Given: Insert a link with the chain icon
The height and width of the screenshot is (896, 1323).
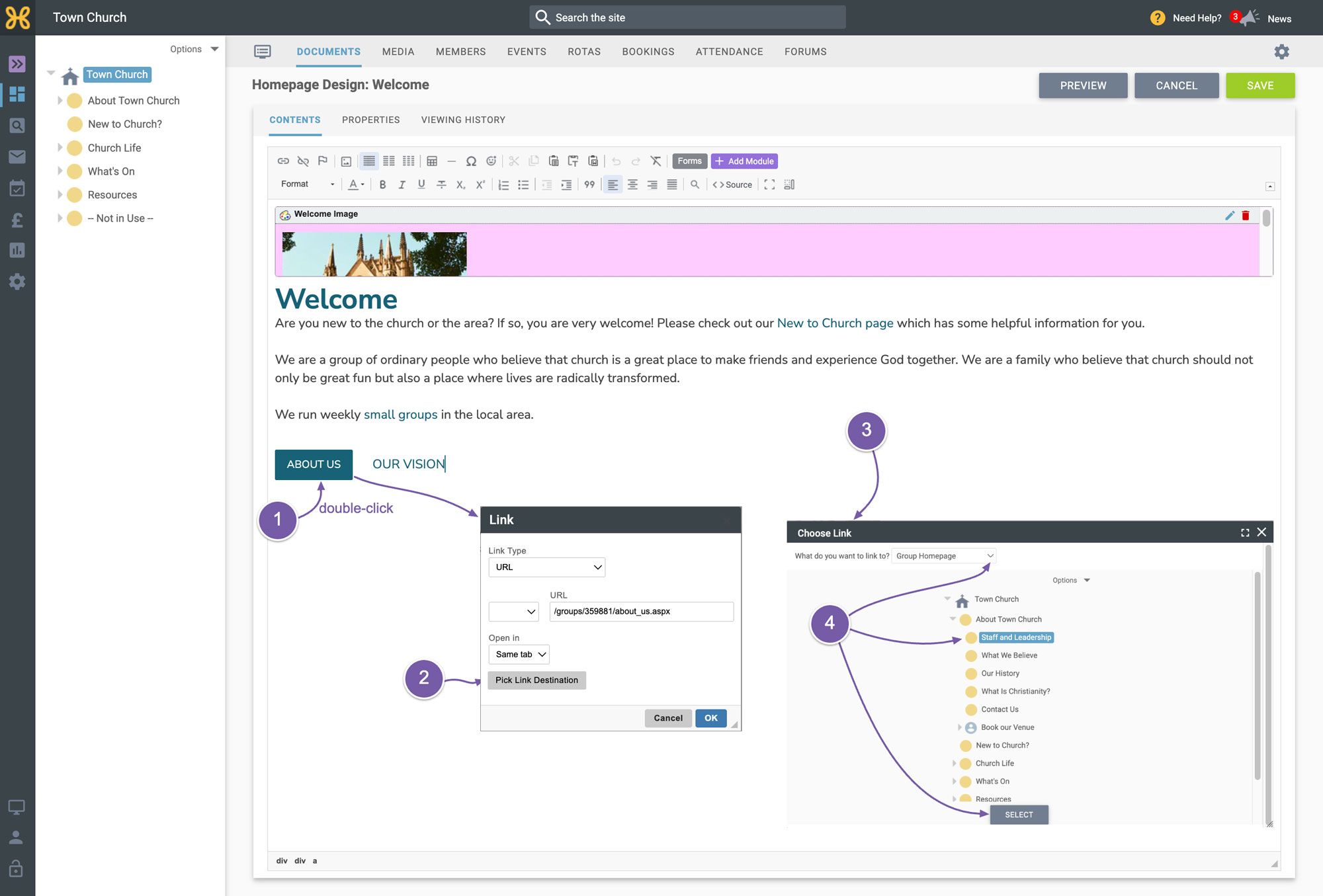Looking at the screenshot, I should coord(283,161).
